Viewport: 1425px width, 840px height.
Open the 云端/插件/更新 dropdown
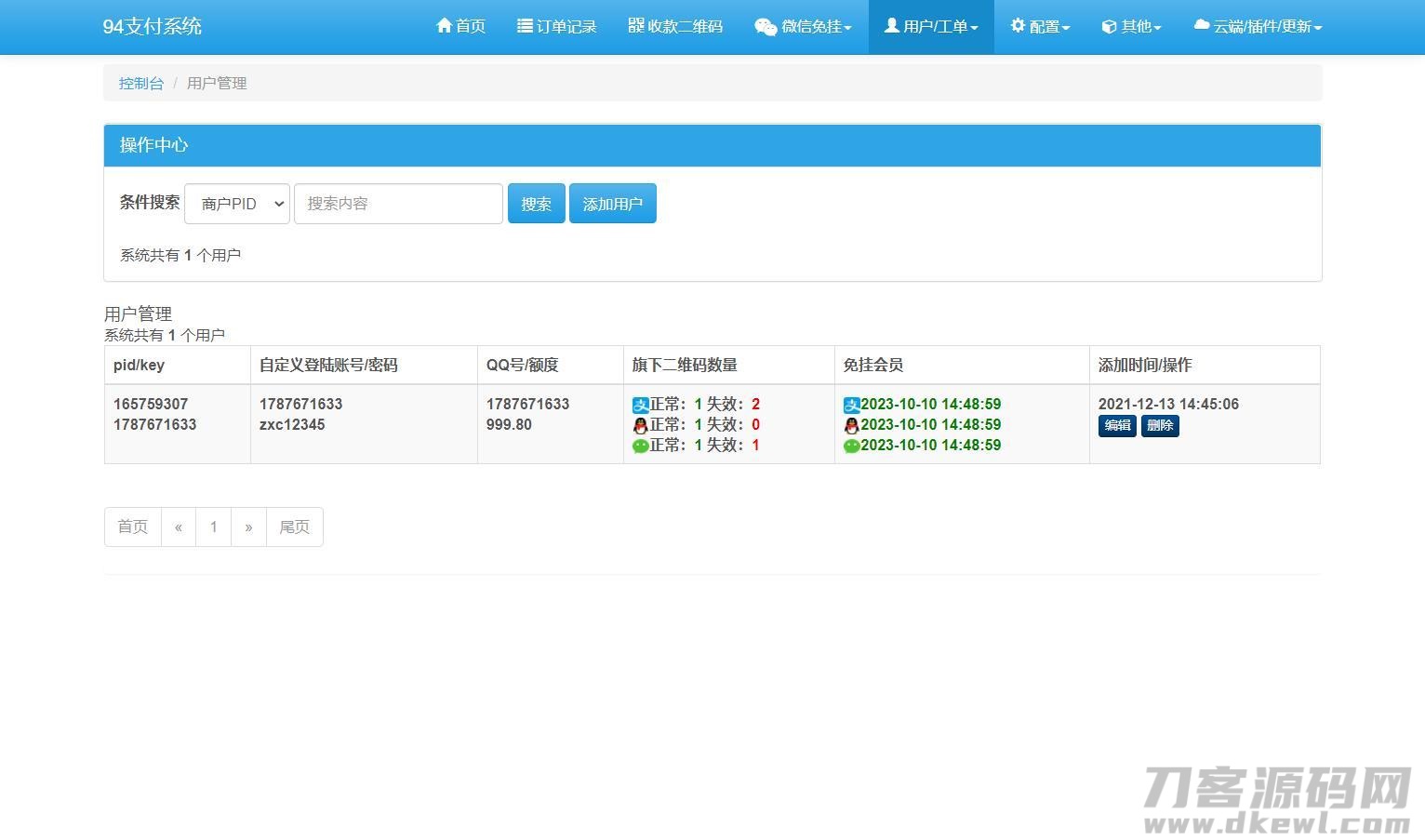(x=1258, y=27)
